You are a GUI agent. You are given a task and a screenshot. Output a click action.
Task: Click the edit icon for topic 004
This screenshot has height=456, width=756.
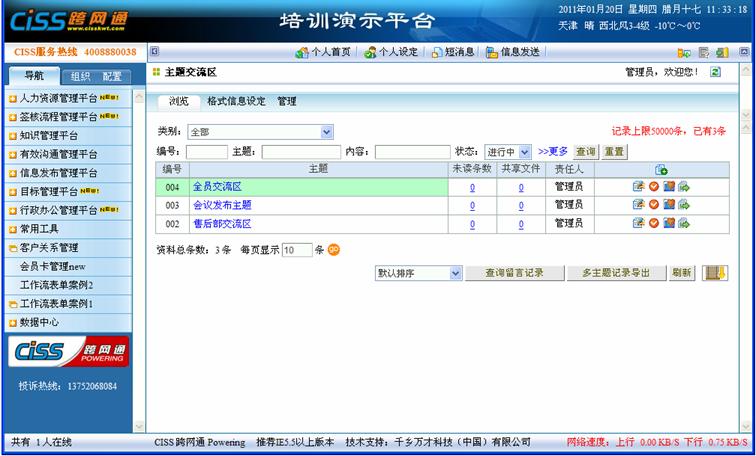pos(638,187)
